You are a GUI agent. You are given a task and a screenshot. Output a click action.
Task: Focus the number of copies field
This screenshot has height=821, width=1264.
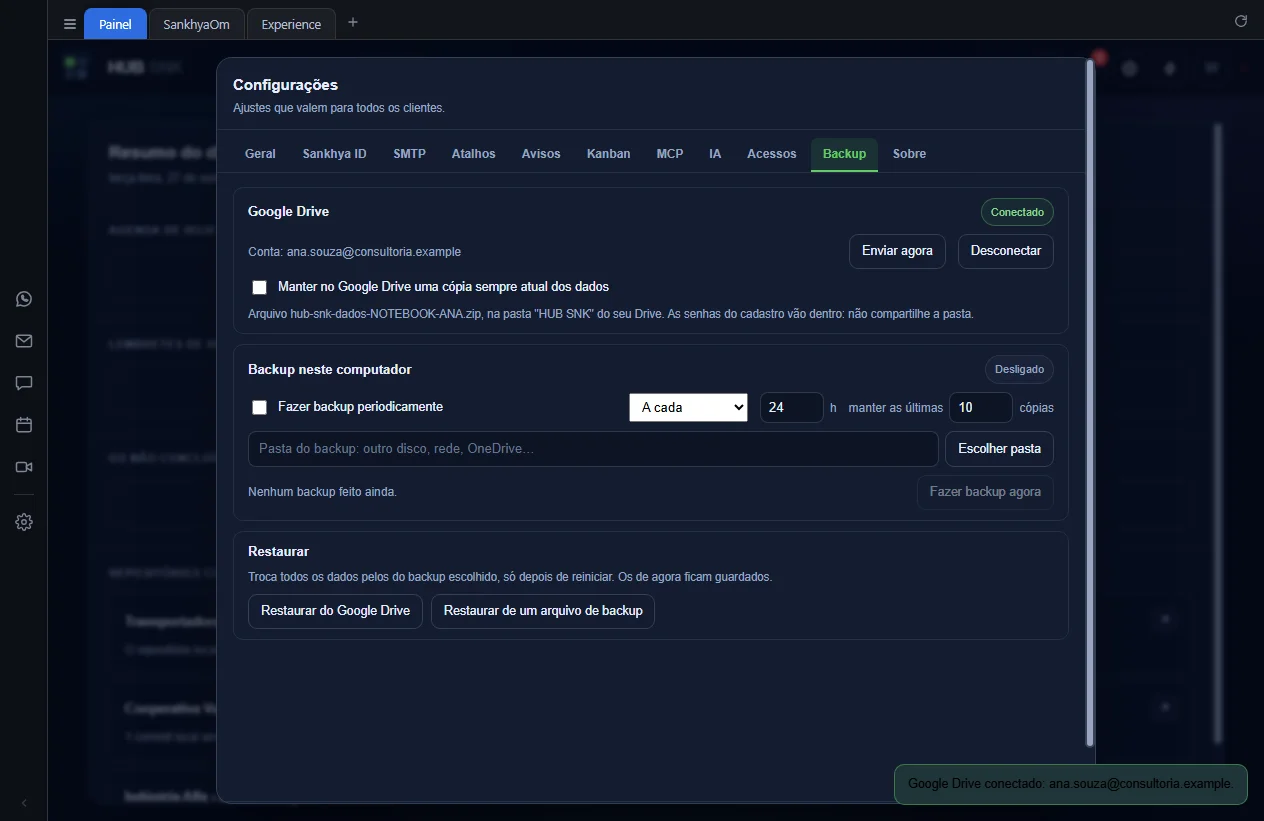point(981,408)
